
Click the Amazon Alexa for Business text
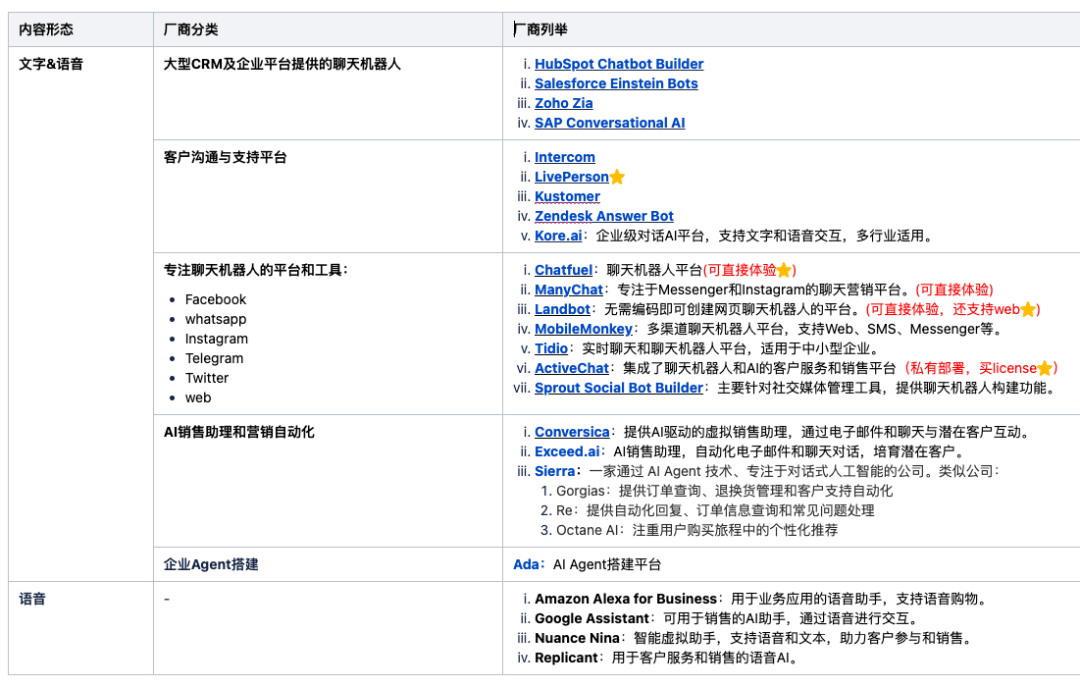click(x=625, y=599)
